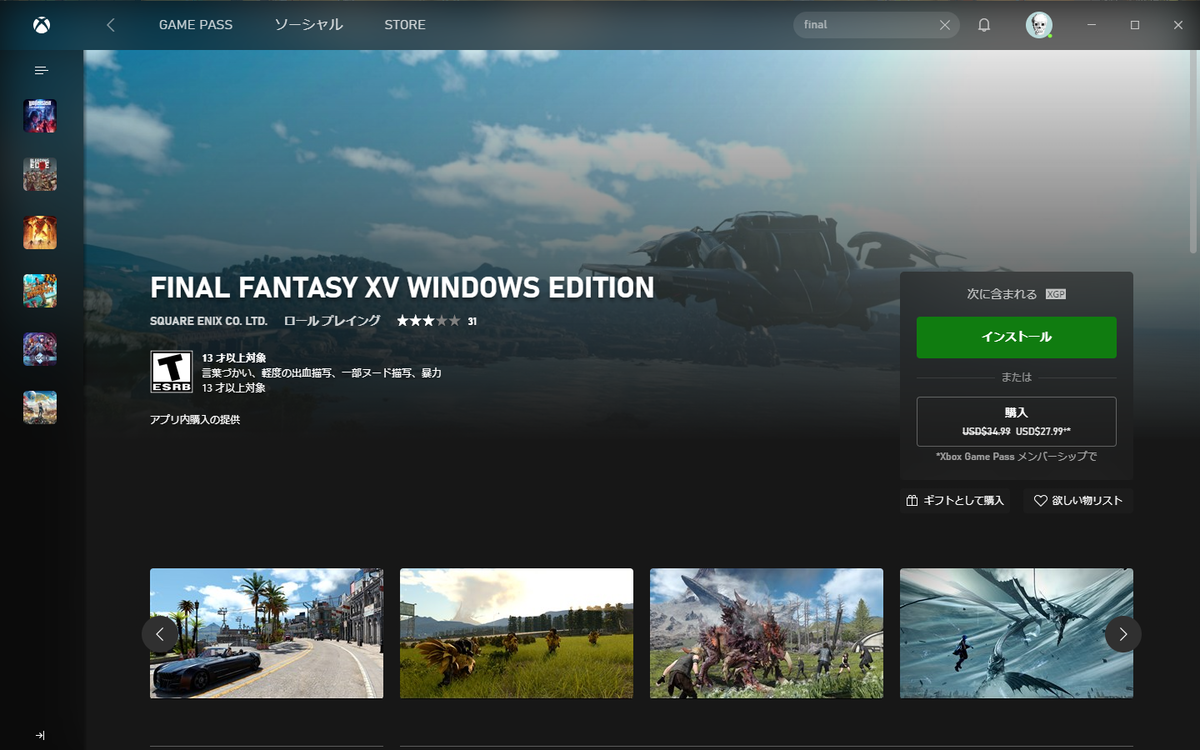The width and height of the screenshot is (1200, 750).
Task: Open The Outer Worlds tile in sidebar
Action: [40, 407]
